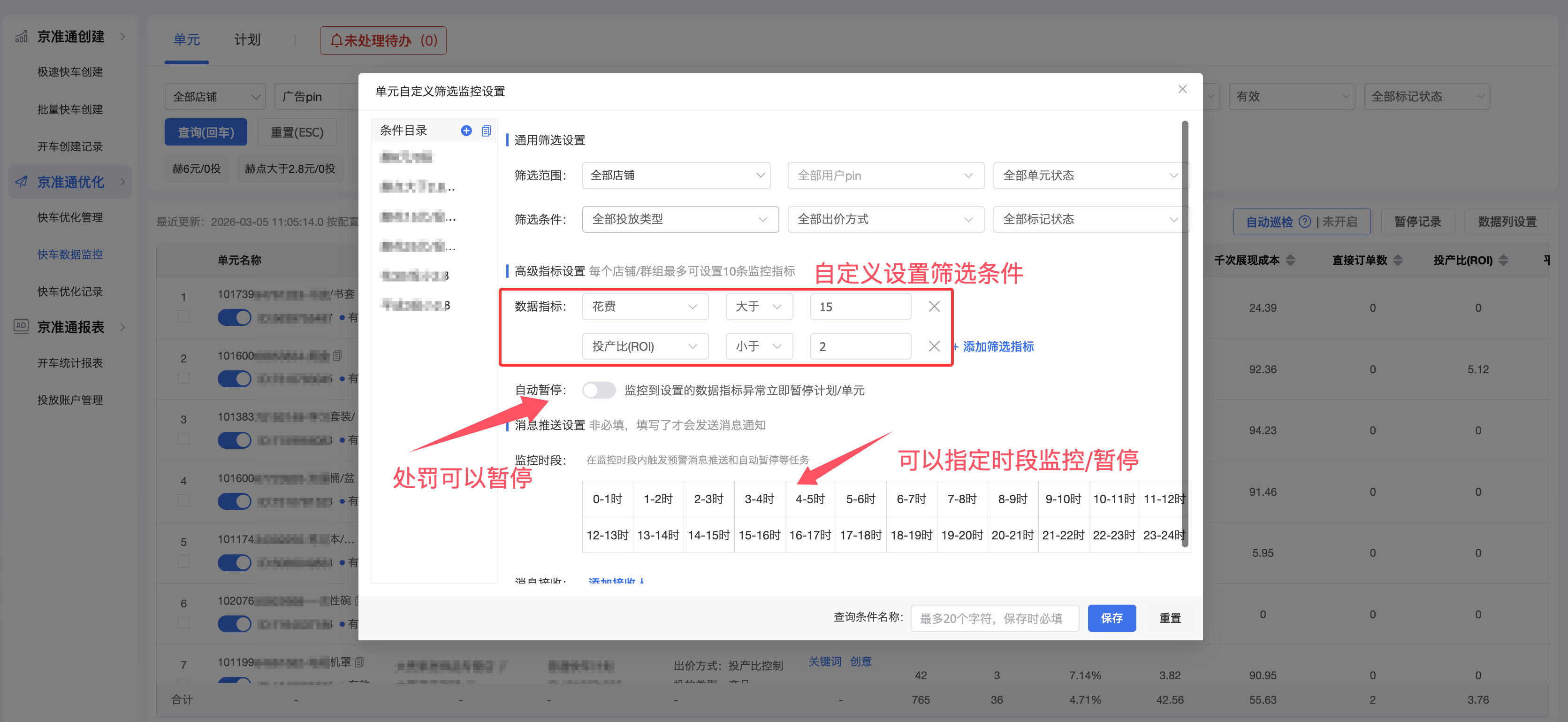Select the 4-5时 monitoring time slot
1568x722 pixels.
(809, 499)
